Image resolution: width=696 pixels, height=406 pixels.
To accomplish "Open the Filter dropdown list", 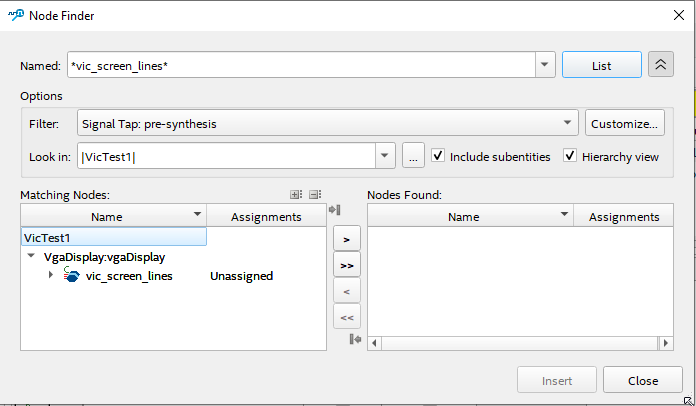I will pyautogui.click(x=568, y=124).
